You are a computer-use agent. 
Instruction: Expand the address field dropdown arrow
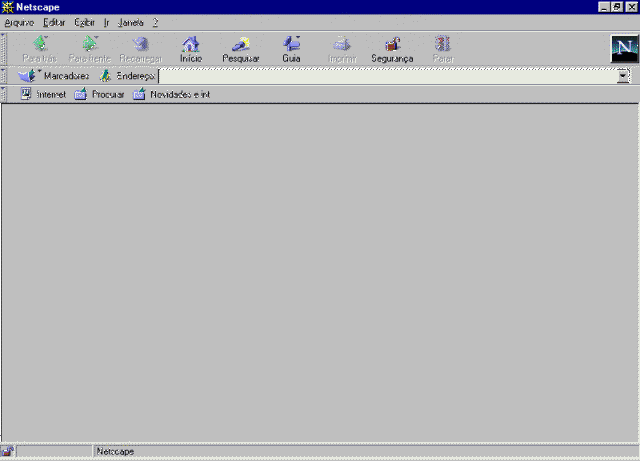623,76
